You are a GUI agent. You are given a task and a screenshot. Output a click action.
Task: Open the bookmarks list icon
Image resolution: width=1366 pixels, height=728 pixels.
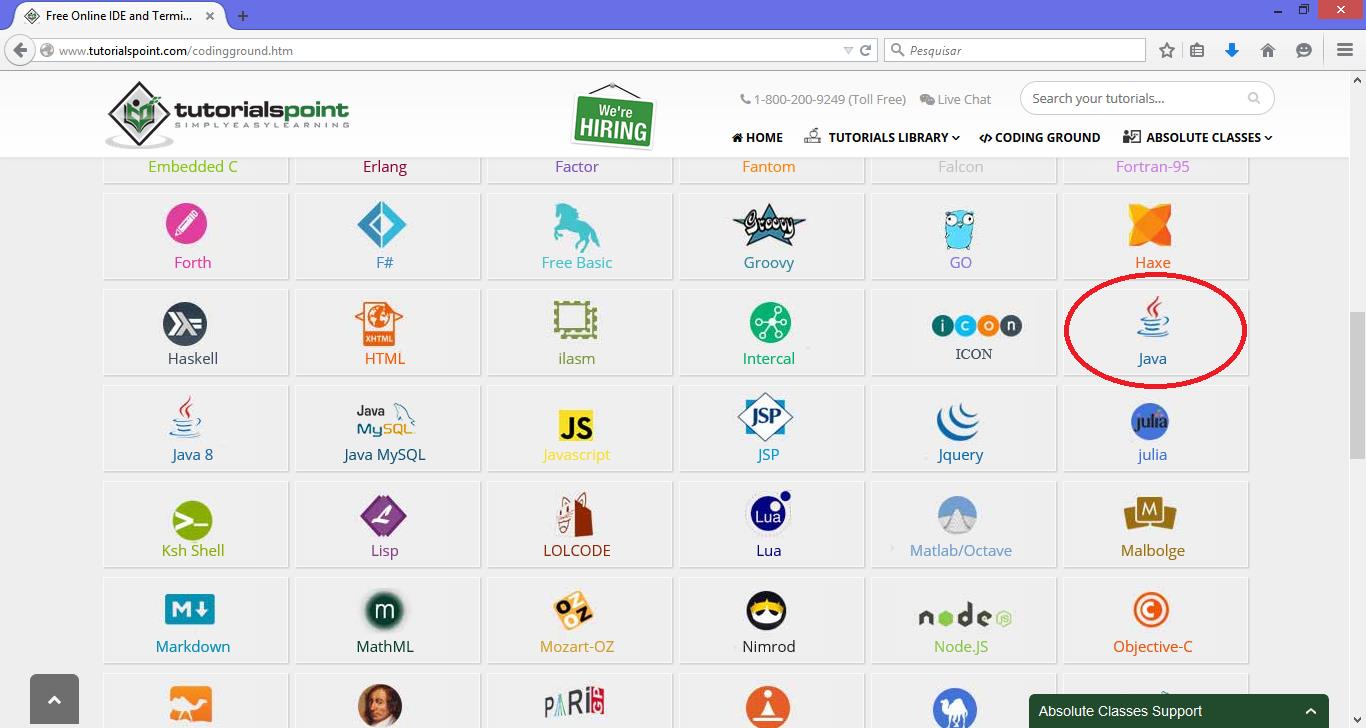[x=1197, y=50]
